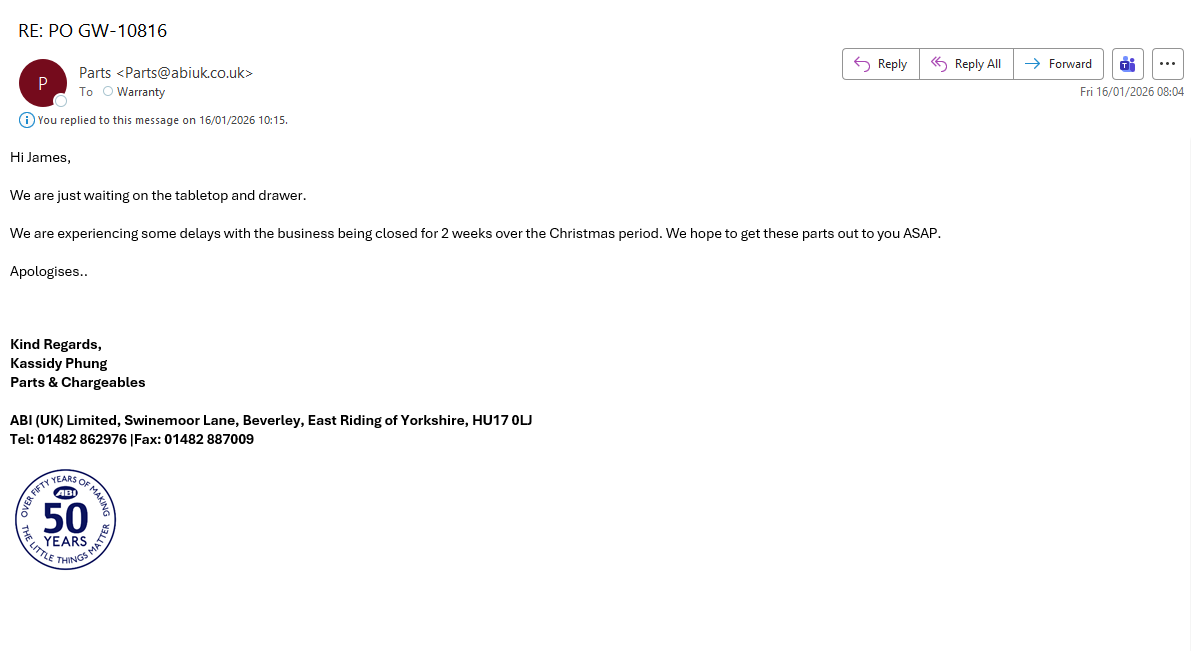Screen dimensions: 1191x651
Task: Click the fax number 01482 887009
Action: (x=209, y=439)
